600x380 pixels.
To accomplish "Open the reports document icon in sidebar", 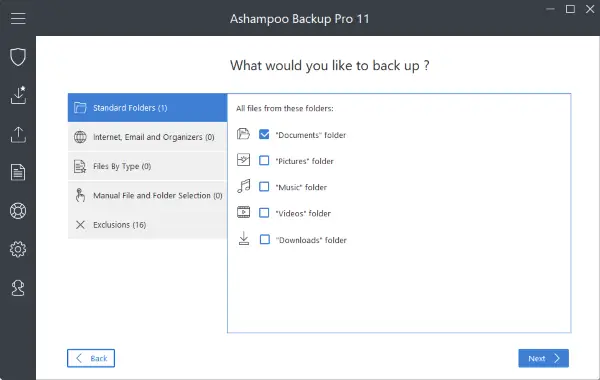I will click(18, 172).
